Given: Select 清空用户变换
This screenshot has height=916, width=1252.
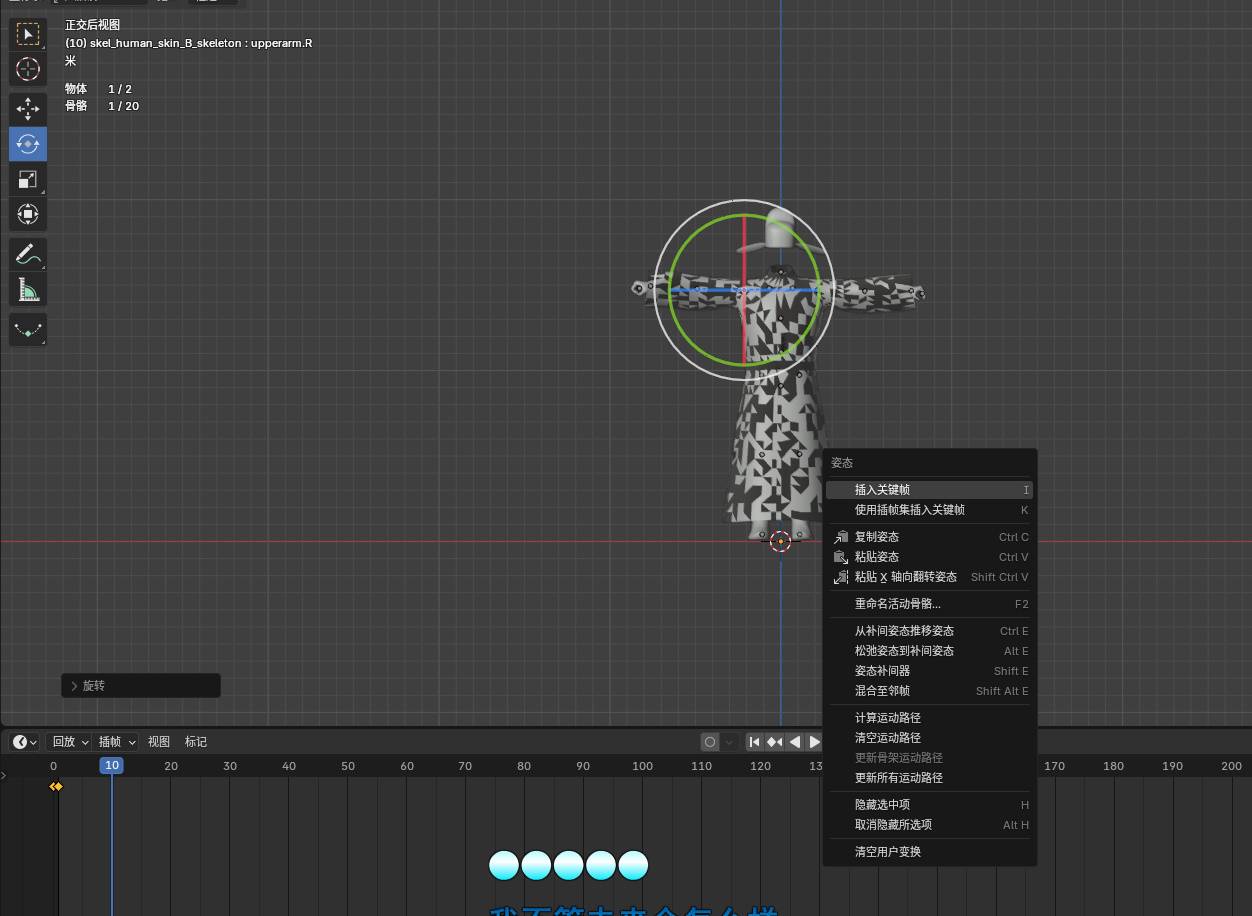Looking at the screenshot, I should tap(930, 852).
